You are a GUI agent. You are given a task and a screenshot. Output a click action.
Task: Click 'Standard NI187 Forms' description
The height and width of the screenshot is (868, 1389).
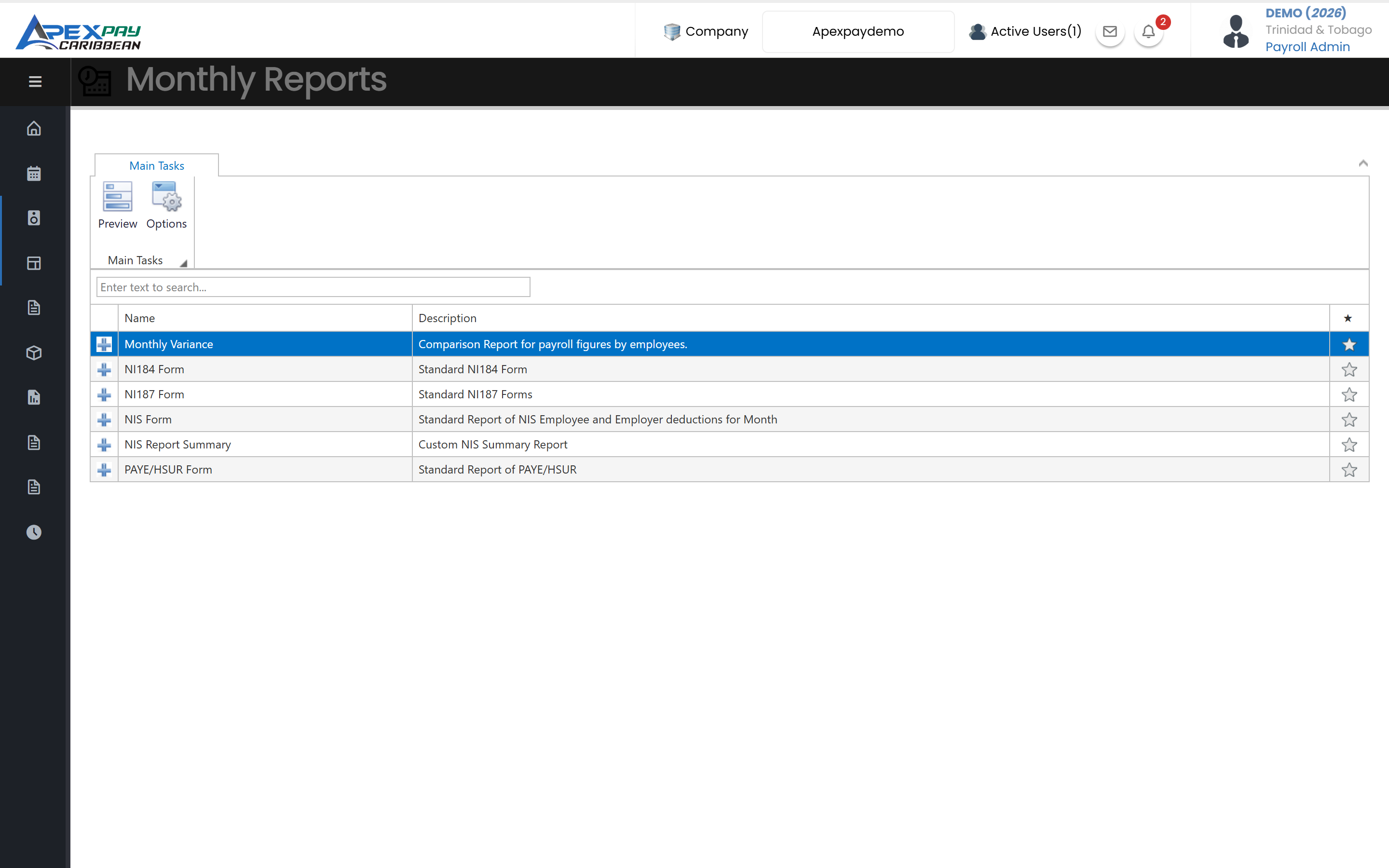point(475,394)
